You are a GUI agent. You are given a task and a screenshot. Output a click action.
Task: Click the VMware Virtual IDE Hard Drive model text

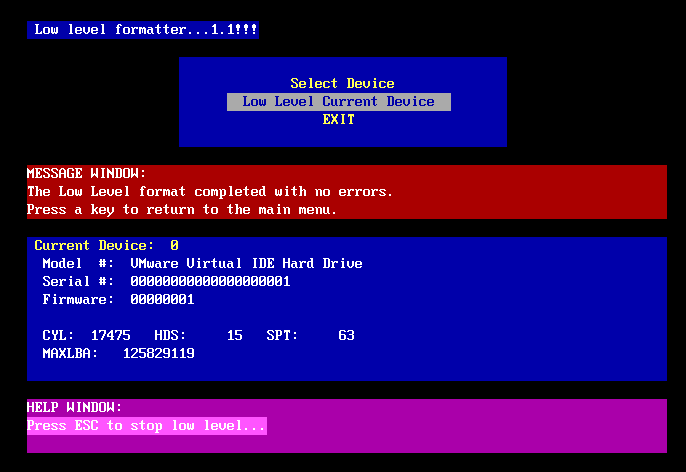[246, 263]
